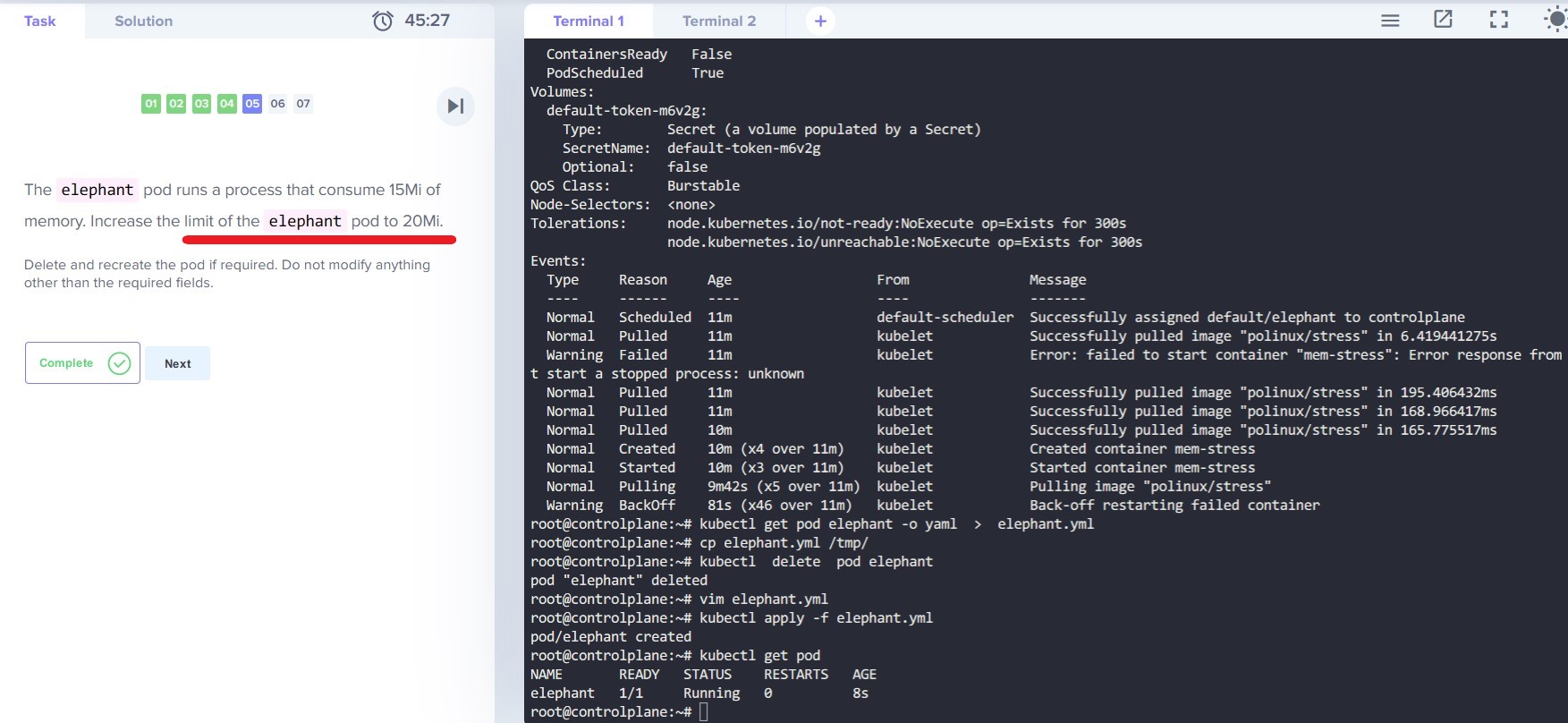1568x723 pixels.
Task: Click 'Back-off restarting failed container' message
Action: click(1174, 506)
